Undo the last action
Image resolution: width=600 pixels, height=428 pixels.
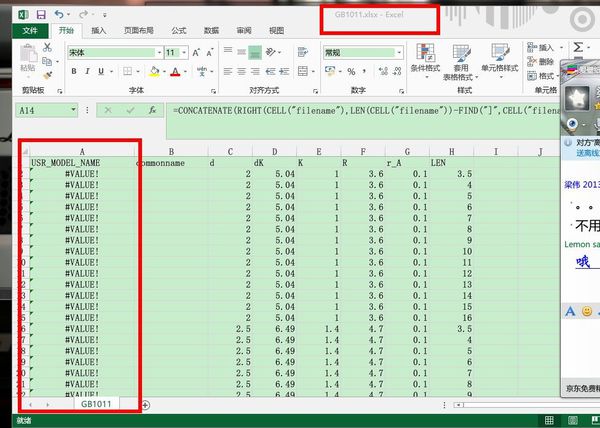[x=59, y=15]
